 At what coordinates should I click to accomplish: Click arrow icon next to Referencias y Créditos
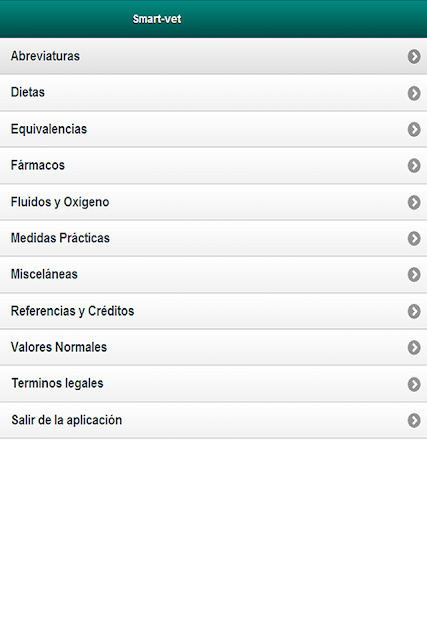[x=414, y=311]
